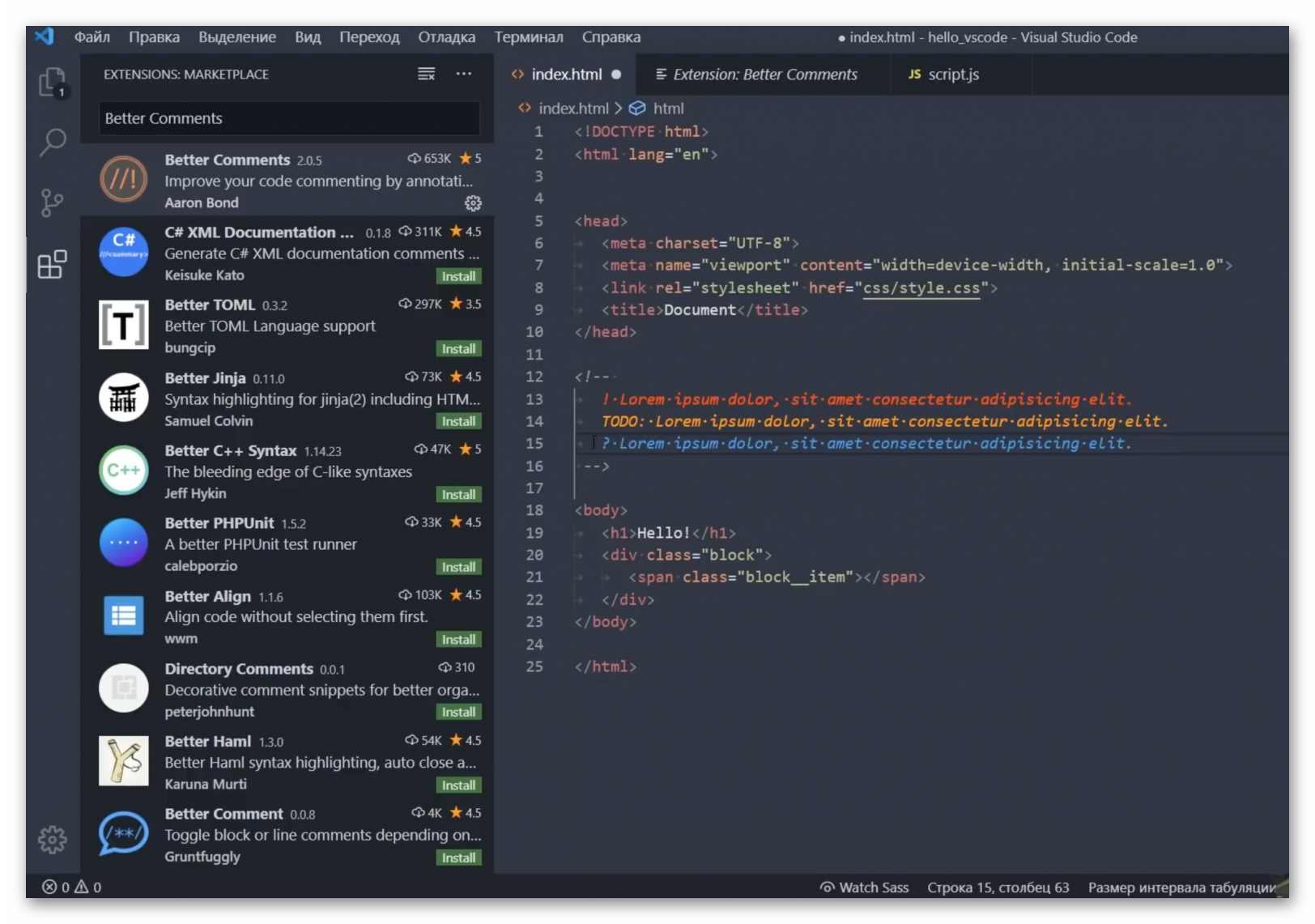Install Directory Comments extension
1315x924 pixels.
[458, 712]
